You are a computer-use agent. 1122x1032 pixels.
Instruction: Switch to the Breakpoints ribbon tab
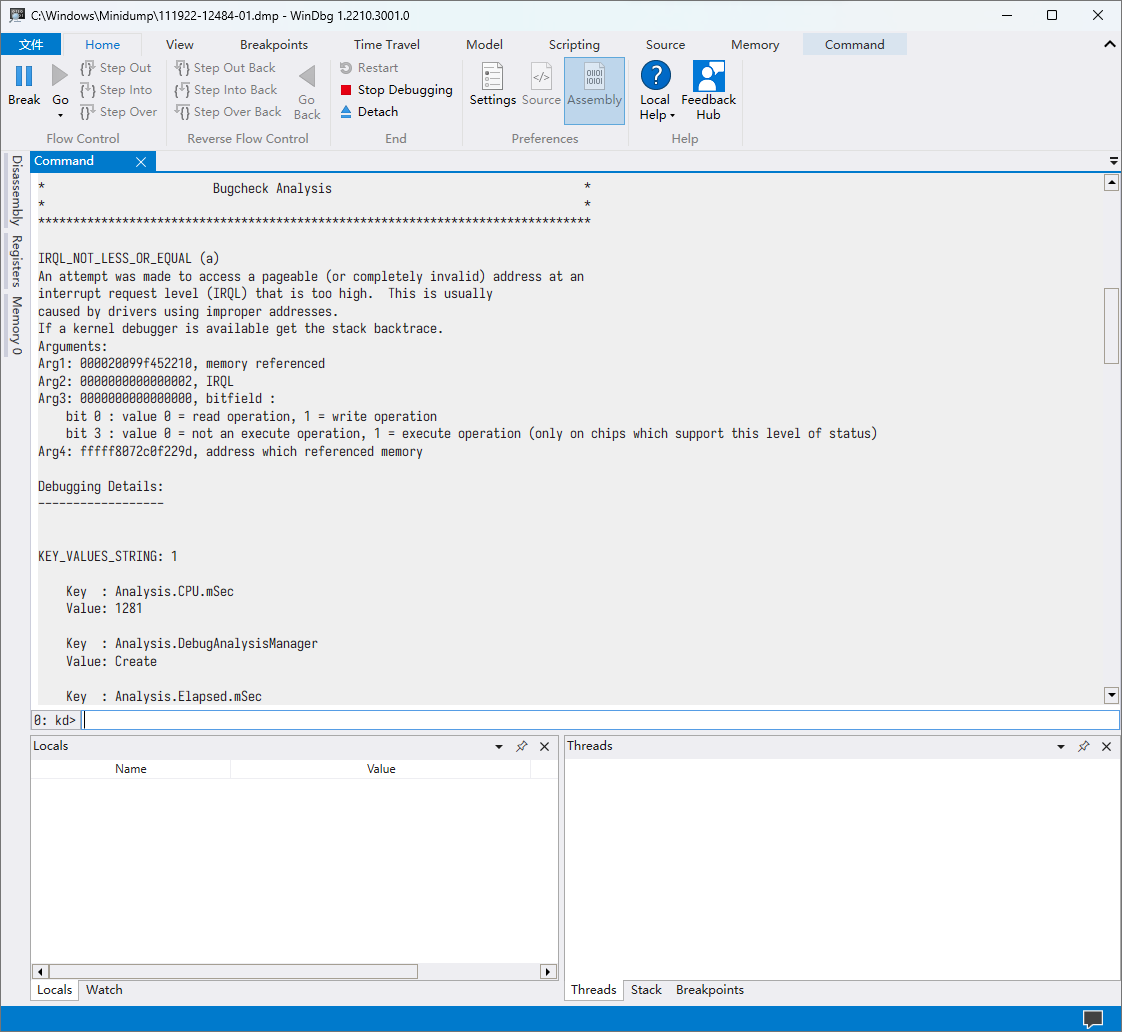(x=274, y=45)
